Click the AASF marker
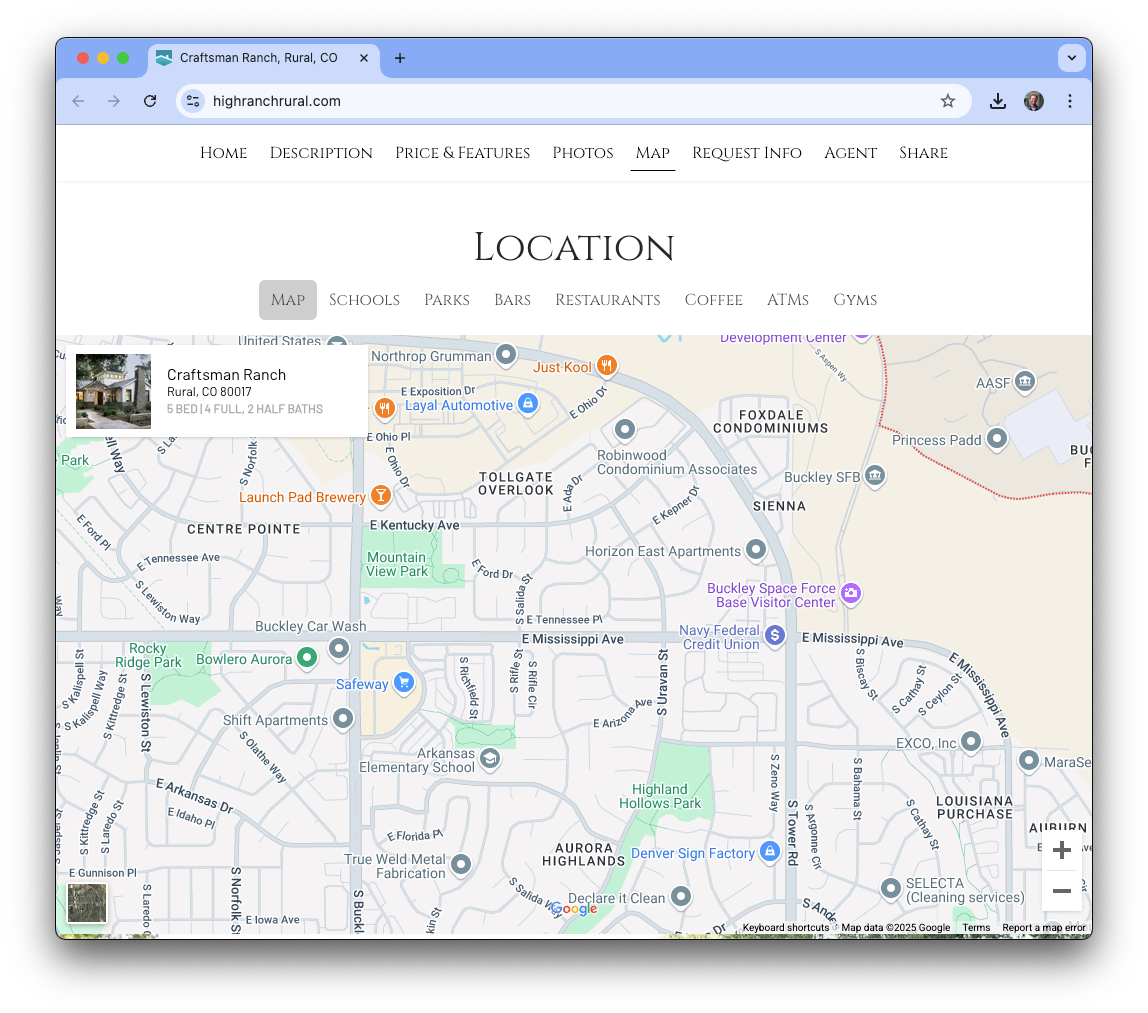This screenshot has width=1148, height=1013. tap(1025, 381)
